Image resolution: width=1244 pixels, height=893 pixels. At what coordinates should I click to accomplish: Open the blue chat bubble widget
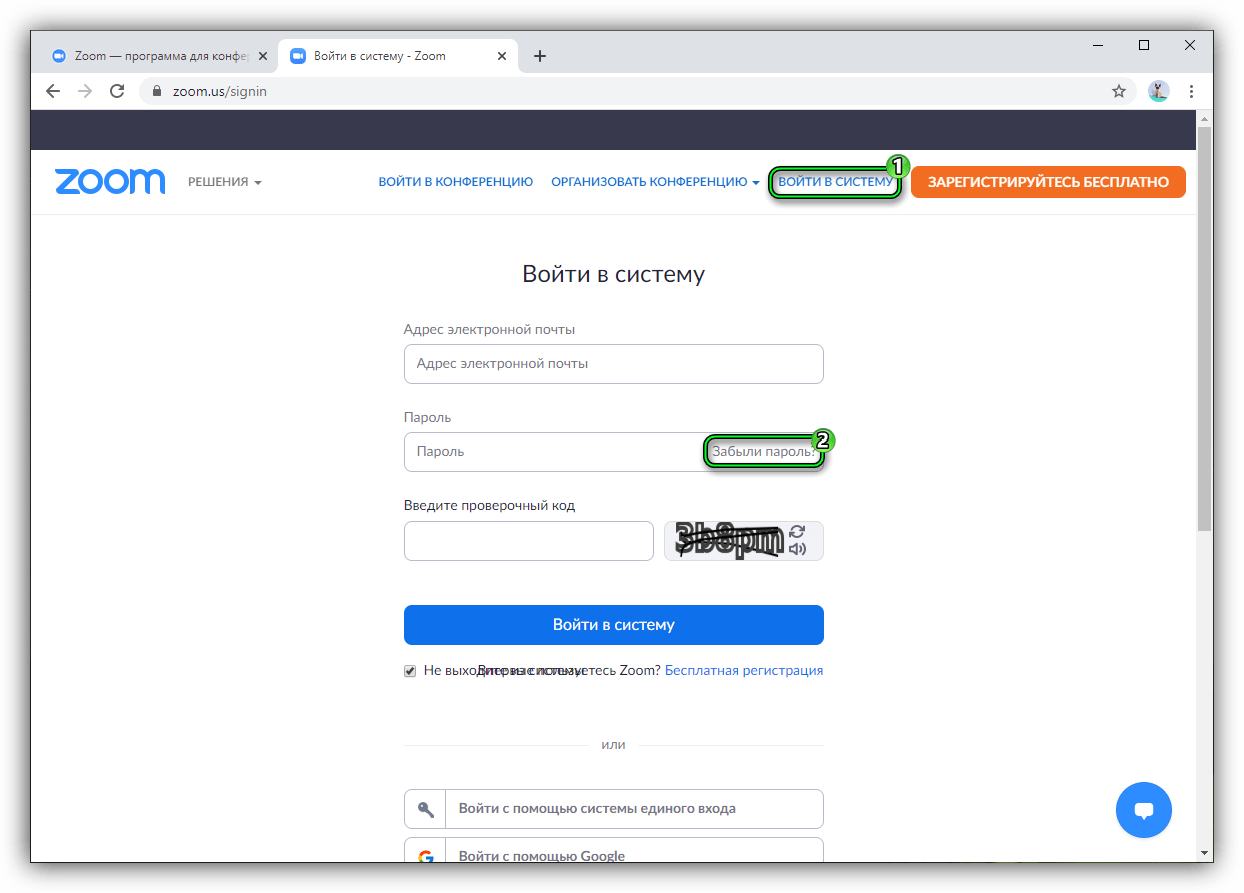[1144, 810]
